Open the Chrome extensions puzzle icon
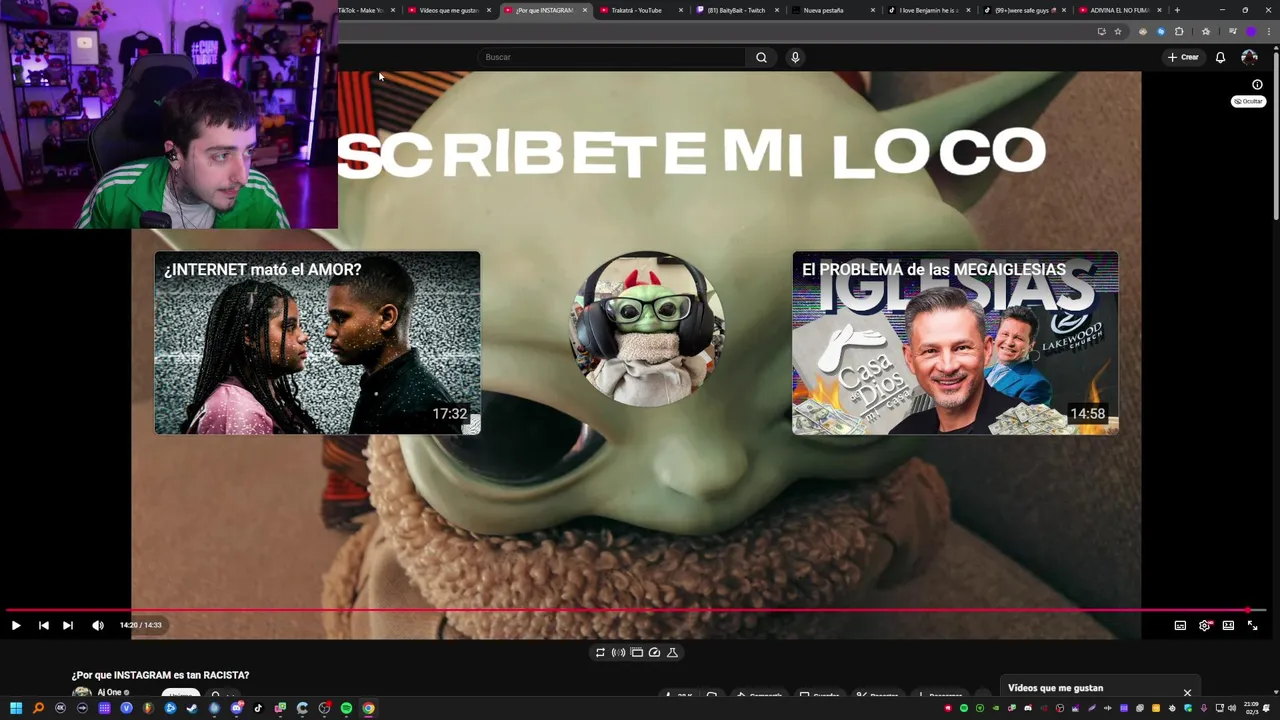The height and width of the screenshot is (720, 1280). click(1179, 31)
